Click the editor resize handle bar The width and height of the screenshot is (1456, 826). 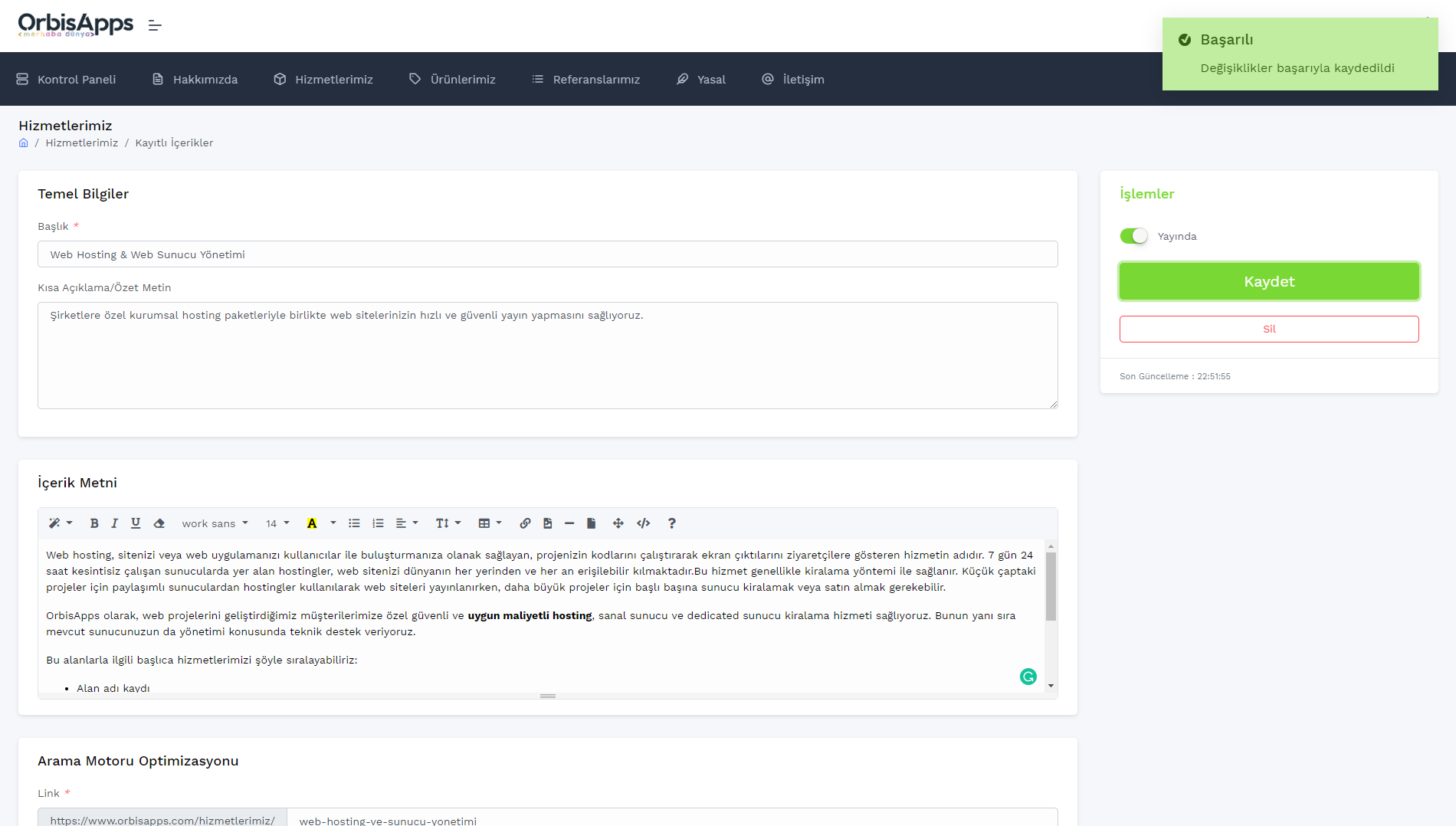(548, 696)
